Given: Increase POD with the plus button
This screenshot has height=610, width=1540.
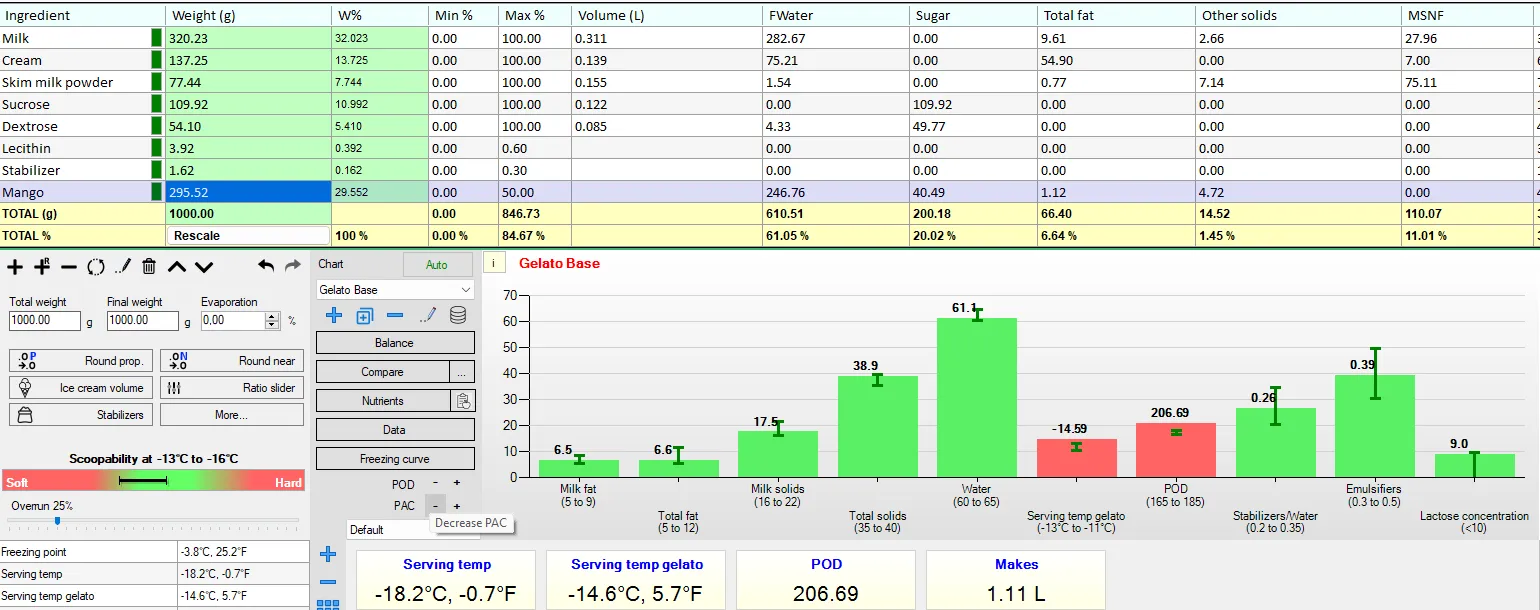Looking at the screenshot, I should (457, 483).
